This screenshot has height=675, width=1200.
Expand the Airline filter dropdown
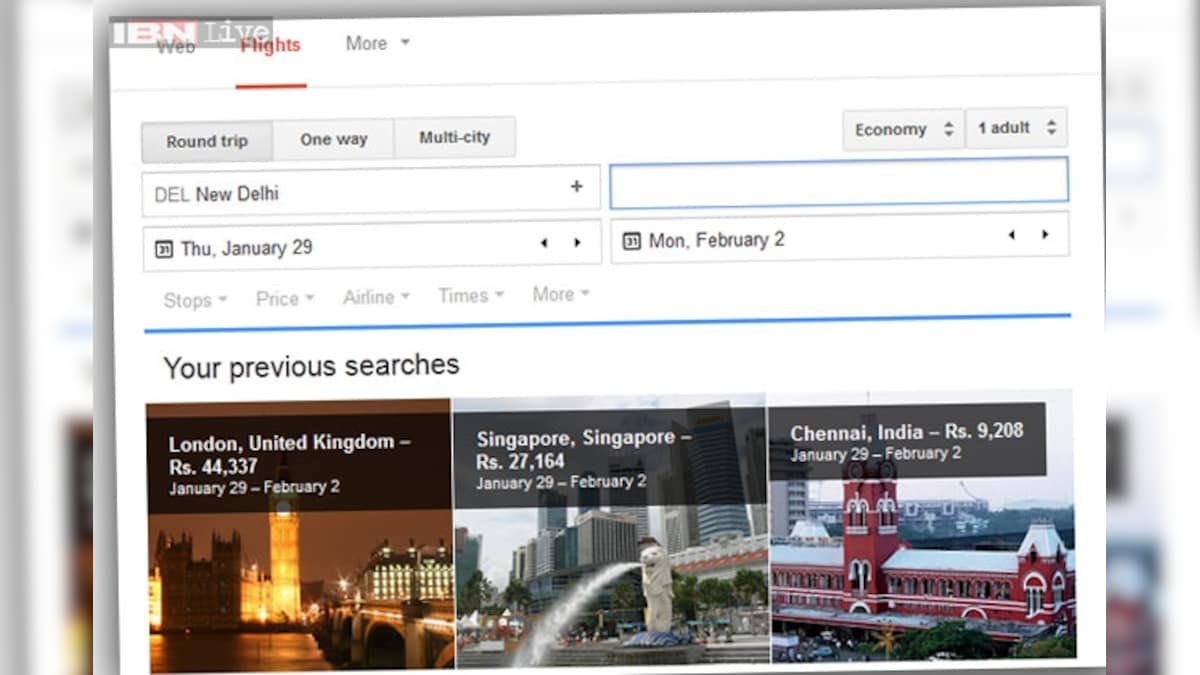[373, 296]
